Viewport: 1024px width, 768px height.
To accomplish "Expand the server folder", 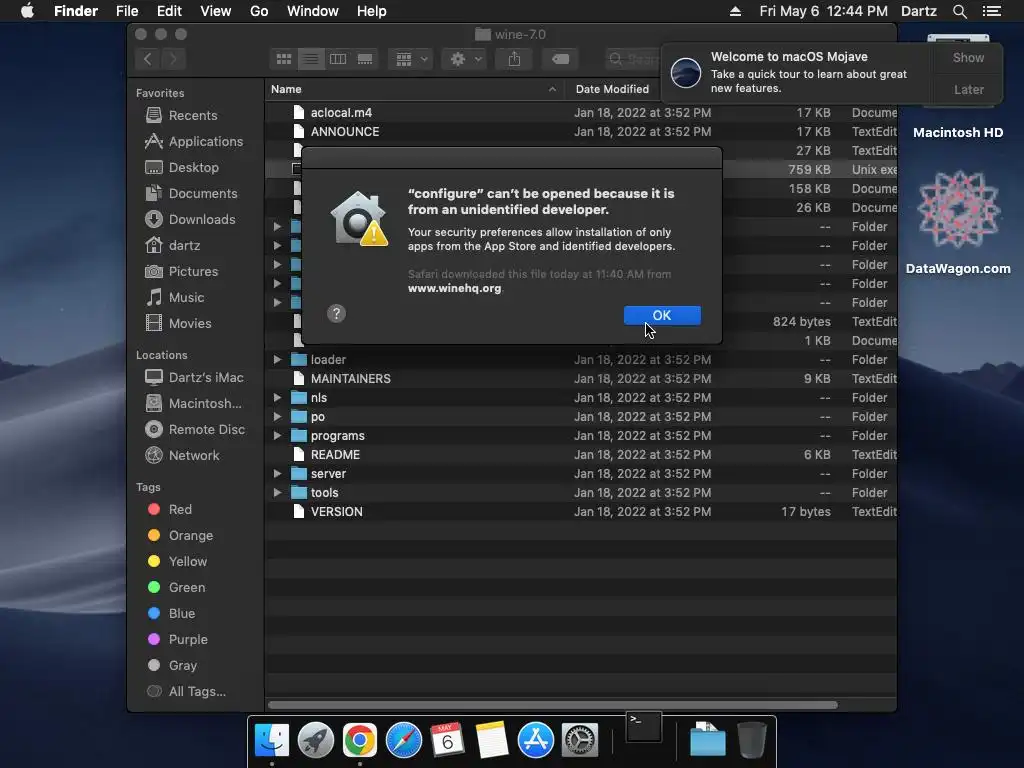I will tap(278, 474).
